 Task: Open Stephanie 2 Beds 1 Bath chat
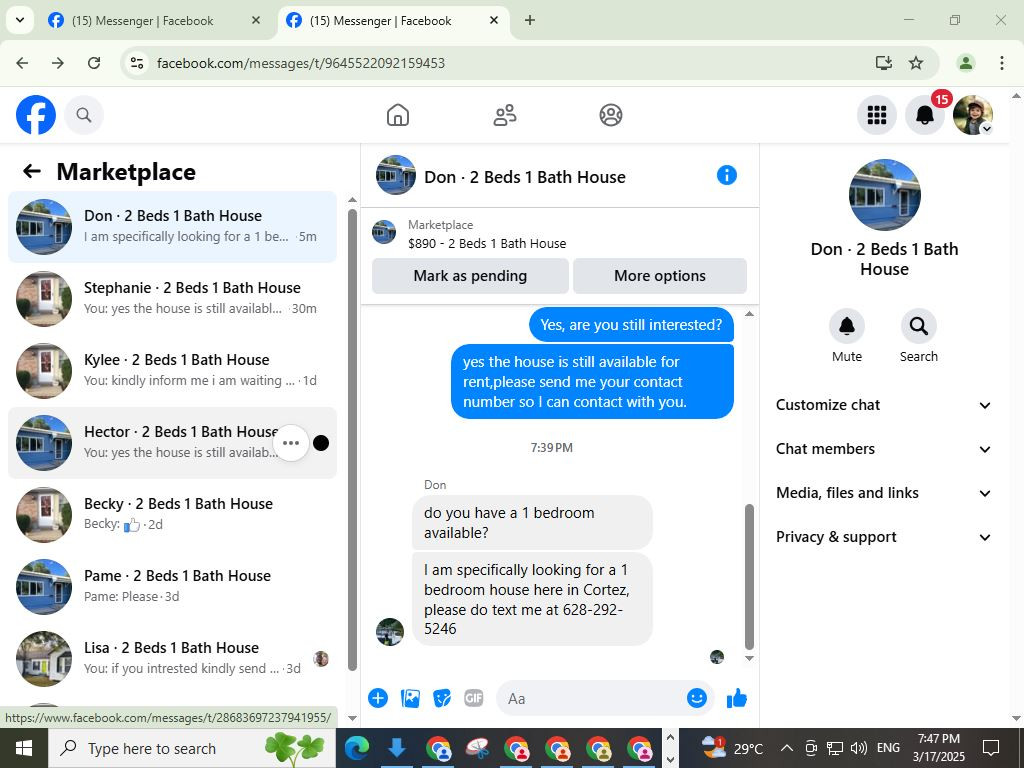click(172, 298)
